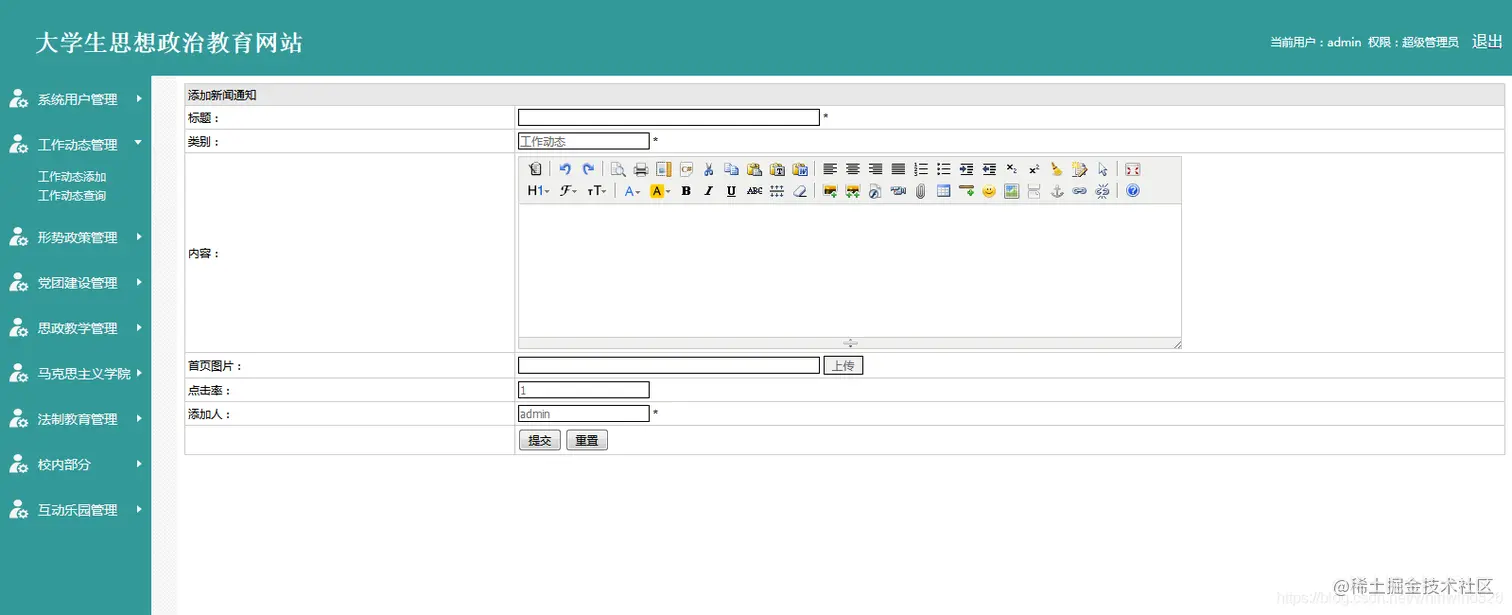Click the Paste clipboard icon

point(754,169)
